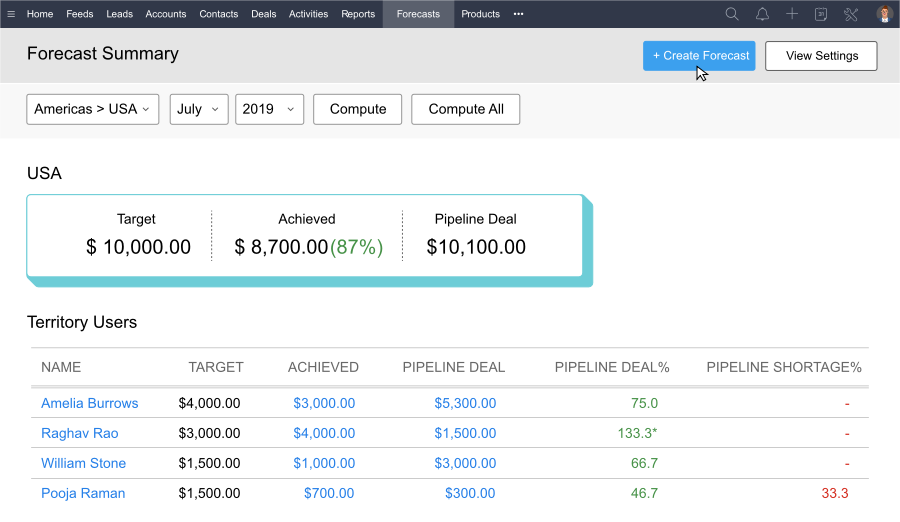This screenshot has width=900, height=522.
Task: Click Raghav Rao's $4,000.00 achieved amount
Action: pyautogui.click(x=324, y=434)
